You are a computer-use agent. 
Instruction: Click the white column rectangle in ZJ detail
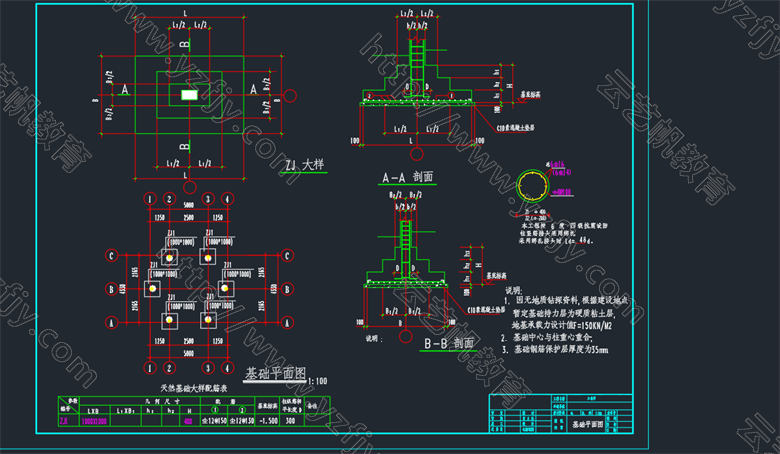pos(189,94)
